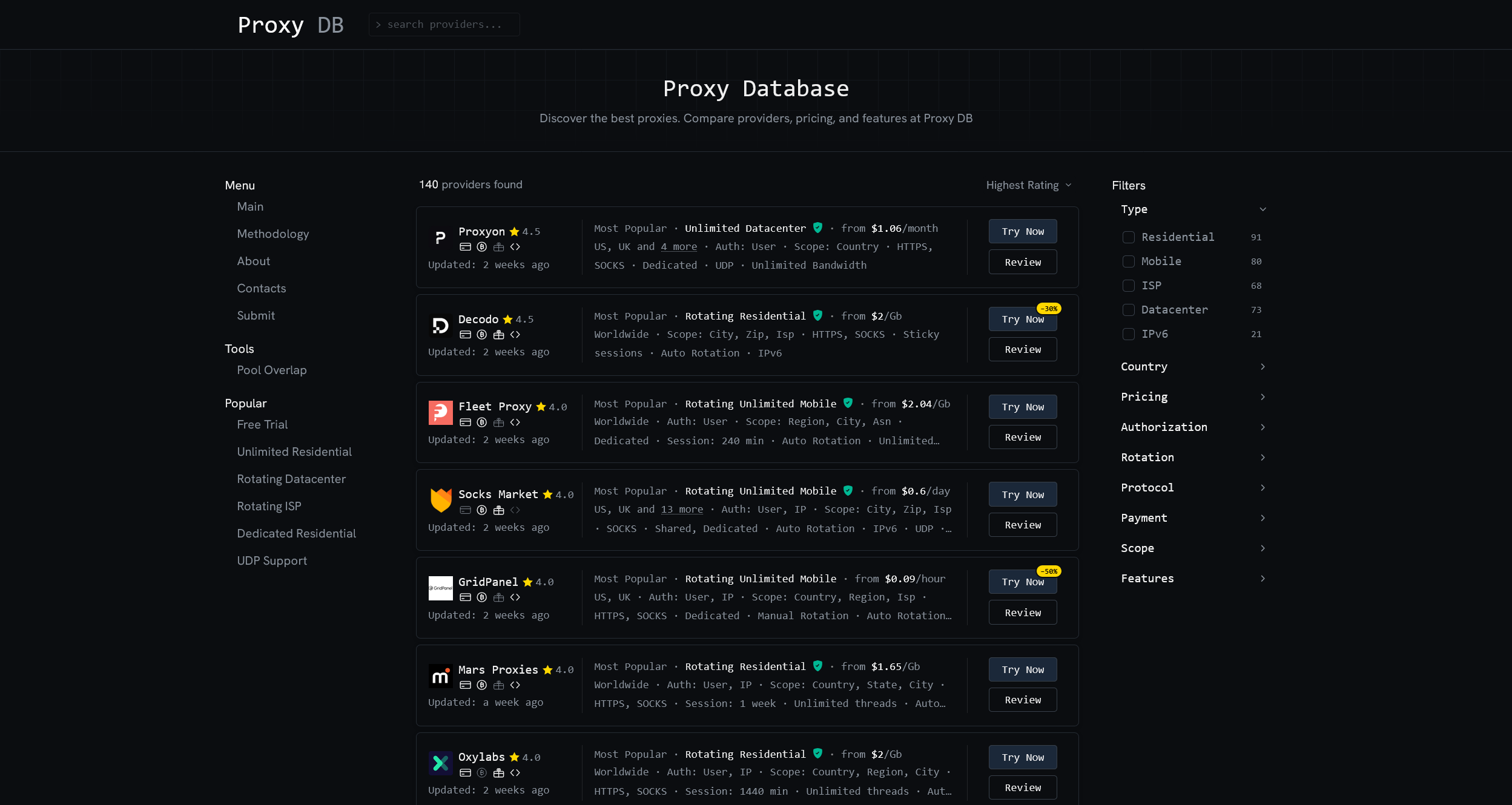Image resolution: width=1512 pixels, height=805 pixels.
Task: Show the '4 more' countries for Proxyon
Action: click(x=679, y=247)
